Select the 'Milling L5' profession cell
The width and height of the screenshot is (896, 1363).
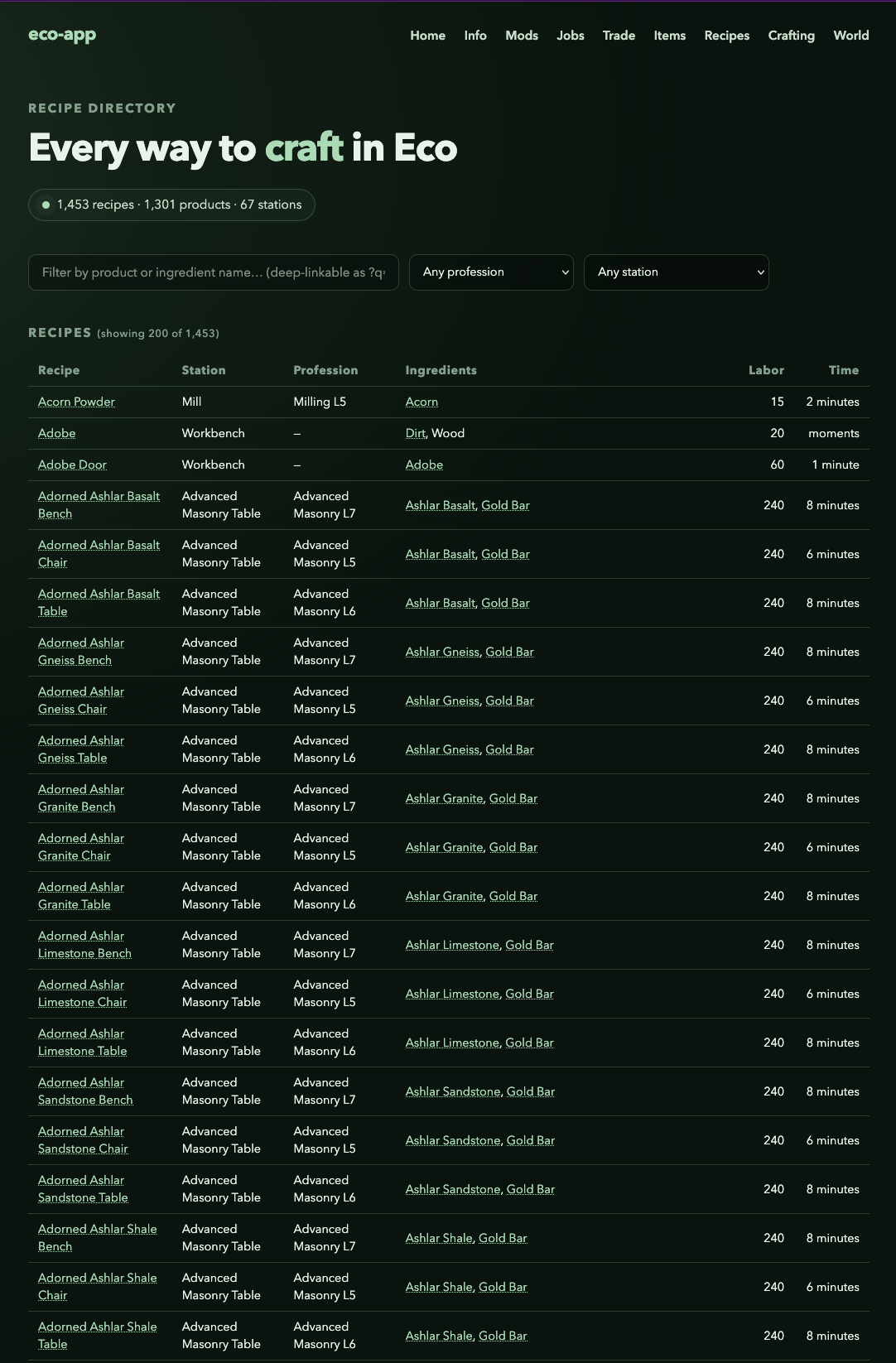click(x=320, y=402)
